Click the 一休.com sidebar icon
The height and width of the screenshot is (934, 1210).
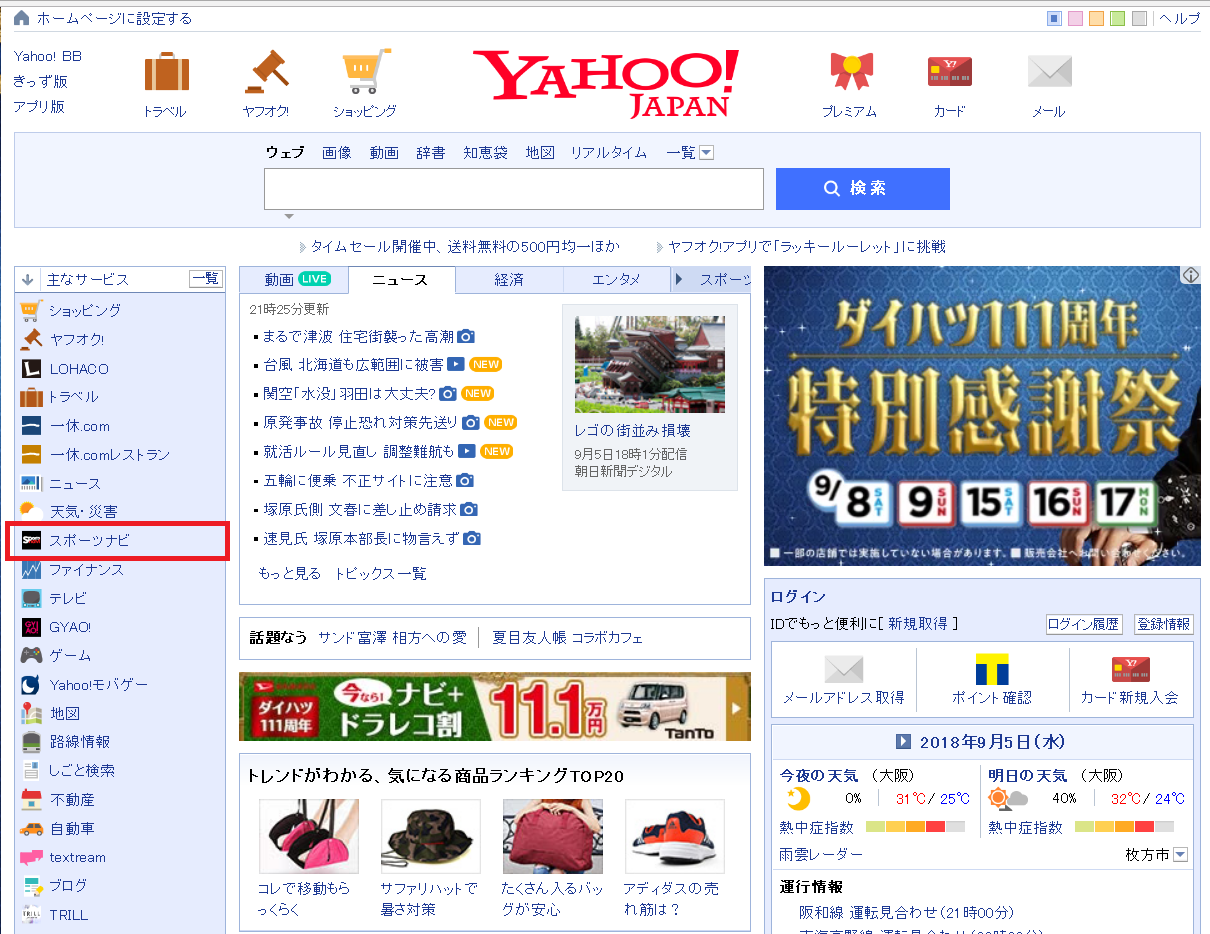pos(31,426)
